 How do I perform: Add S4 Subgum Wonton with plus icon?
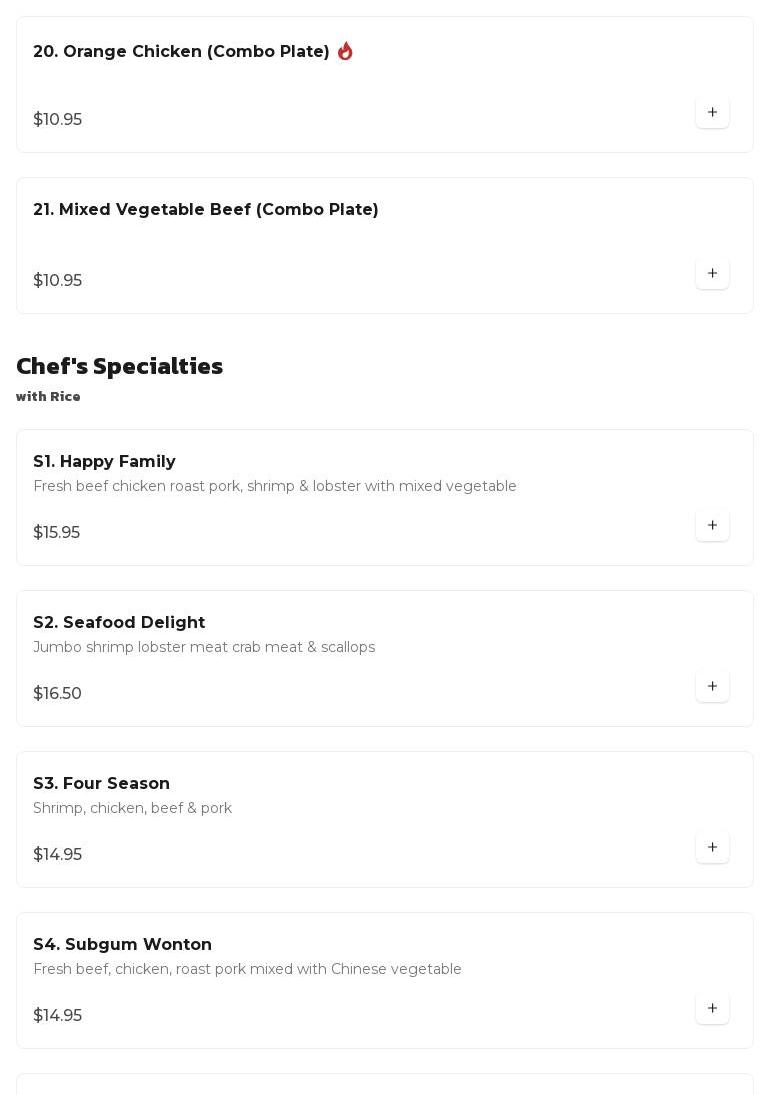point(712,1009)
